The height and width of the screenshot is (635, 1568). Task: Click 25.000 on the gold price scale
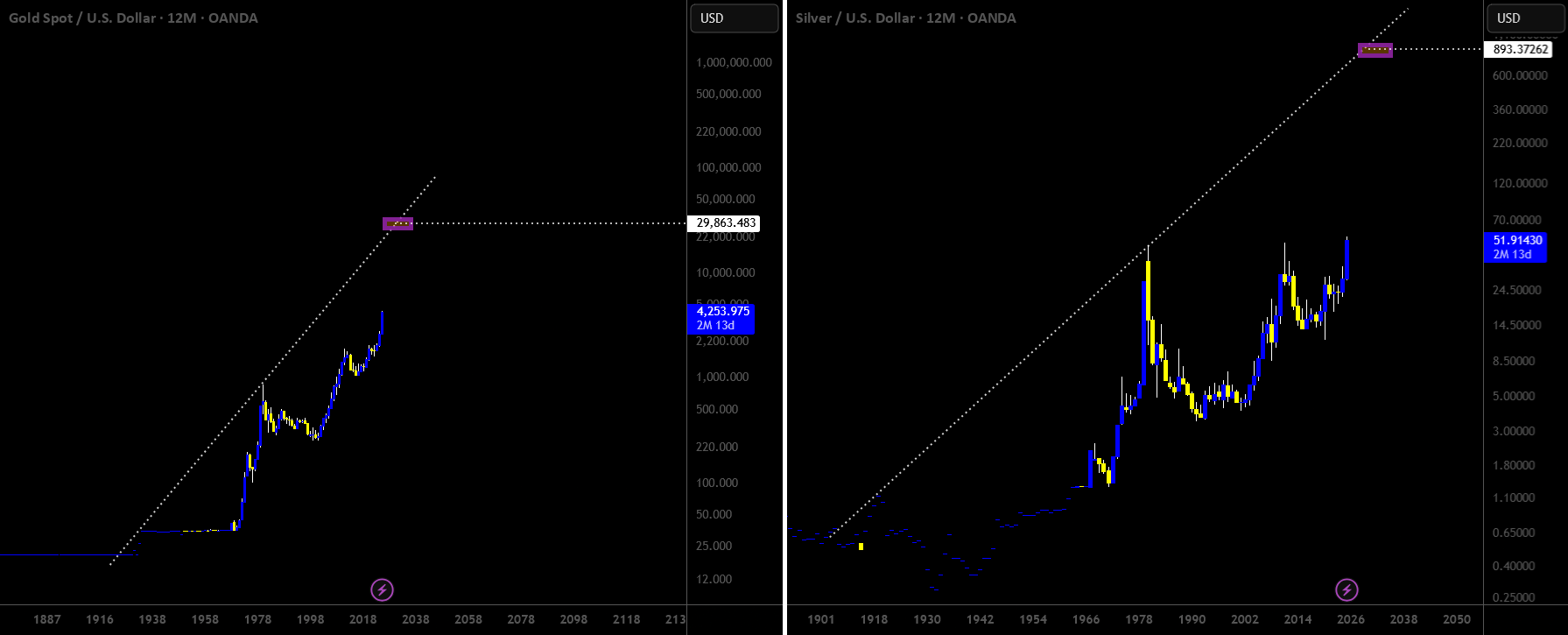(x=714, y=546)
